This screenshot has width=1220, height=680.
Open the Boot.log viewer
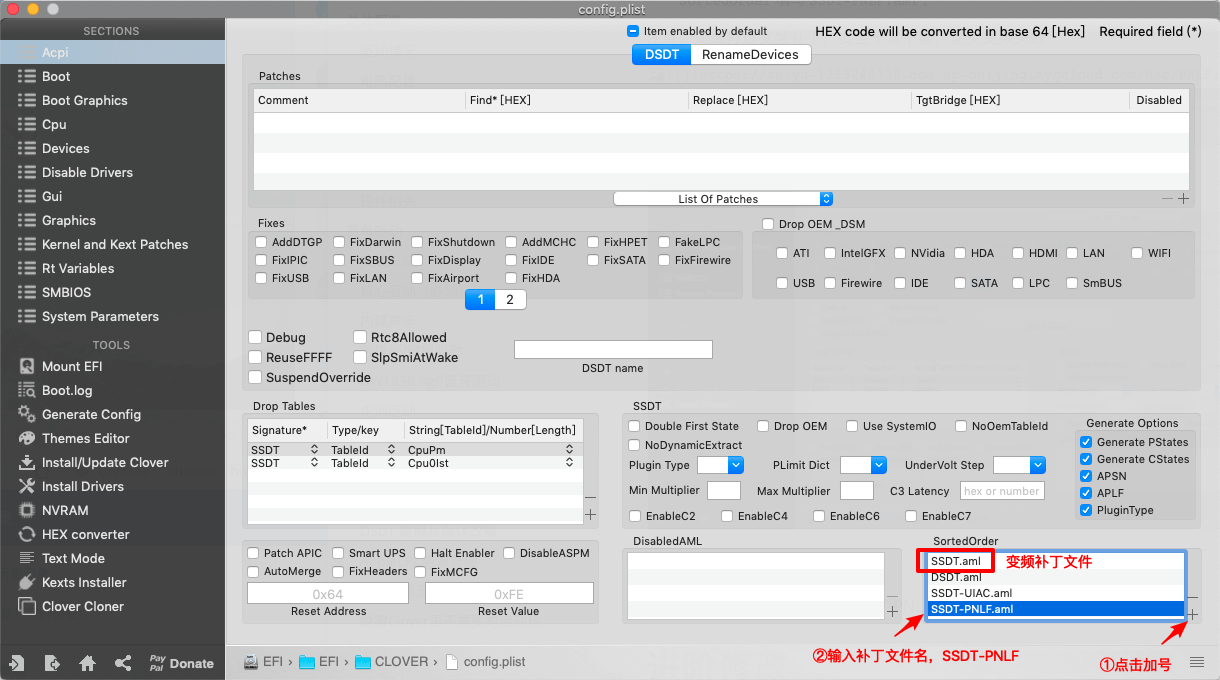[x=67, y=390]
